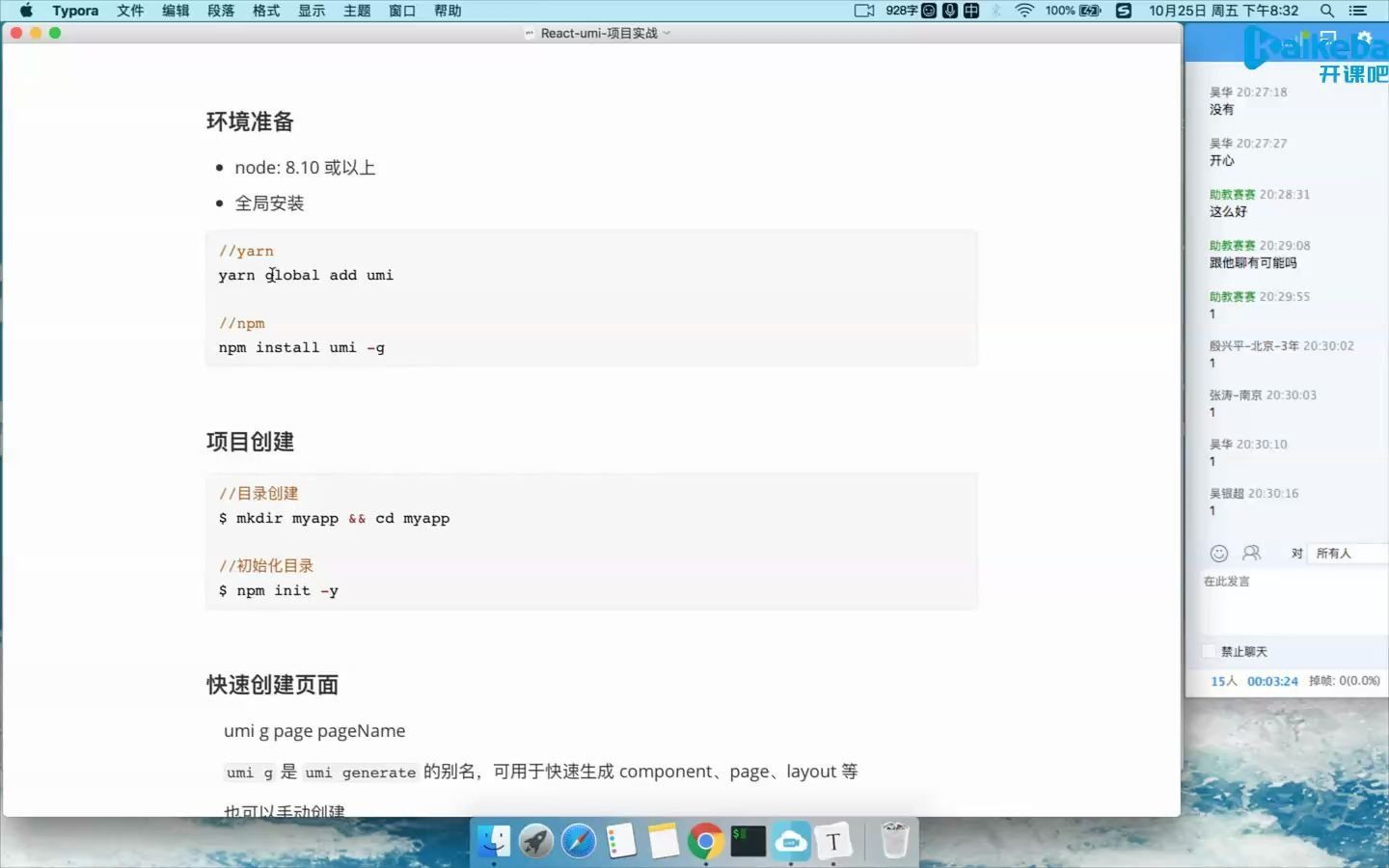Click the date and time in menu bar
The width and height of the screenshot is (1389, 868).
click(1223, 11)
